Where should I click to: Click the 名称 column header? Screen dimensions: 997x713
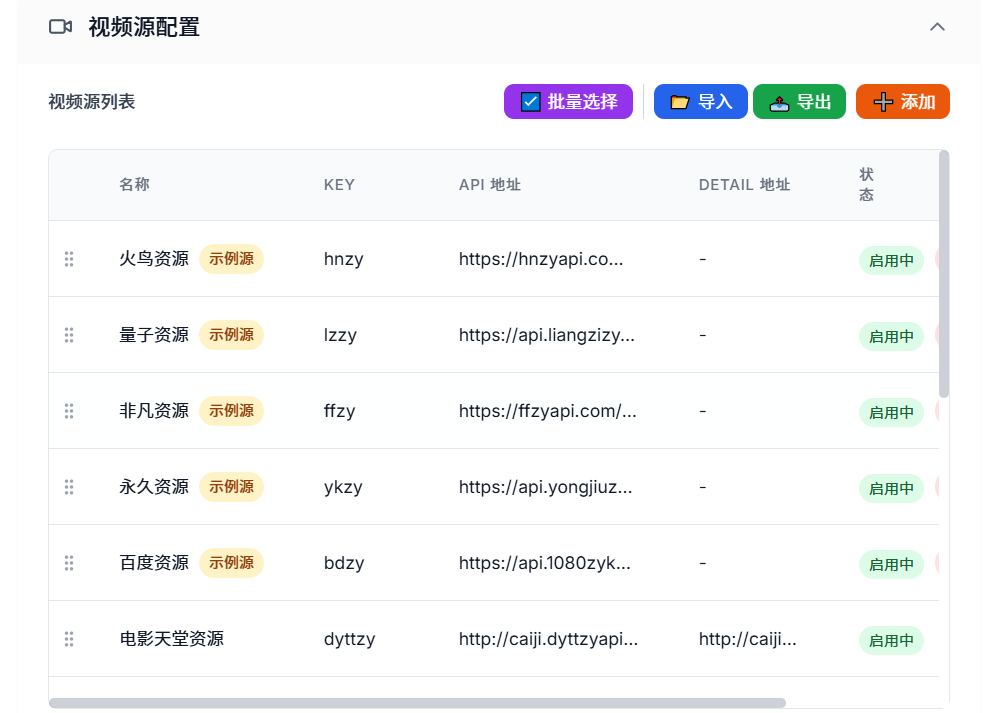point(134,185)
